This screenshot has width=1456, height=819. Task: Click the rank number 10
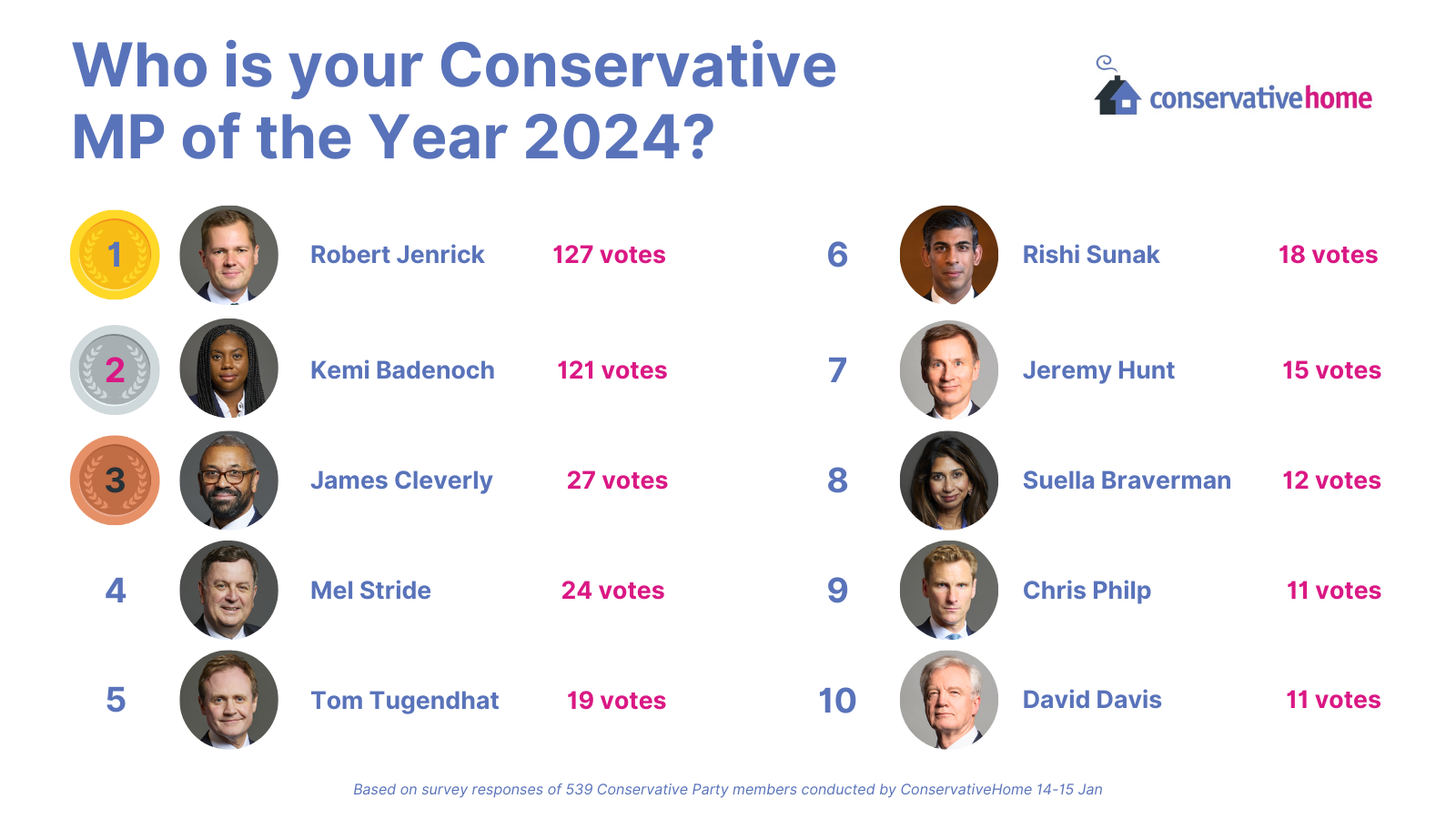[837, 701]
